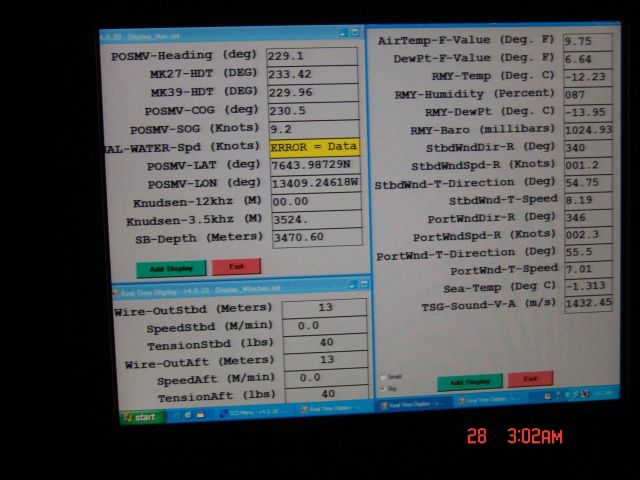Click the RMY-Temp value -12.23

click(x=588, y=77)
